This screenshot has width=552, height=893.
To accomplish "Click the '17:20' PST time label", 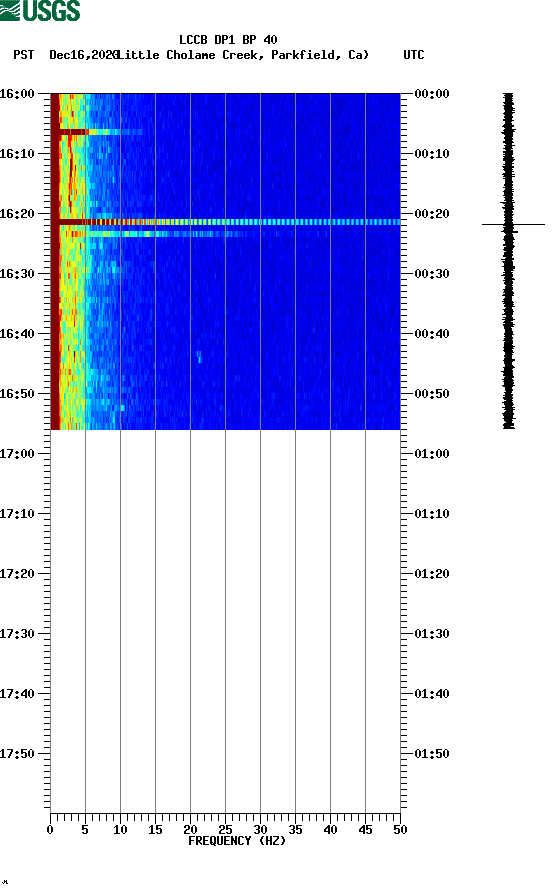I will pos(17,574).
